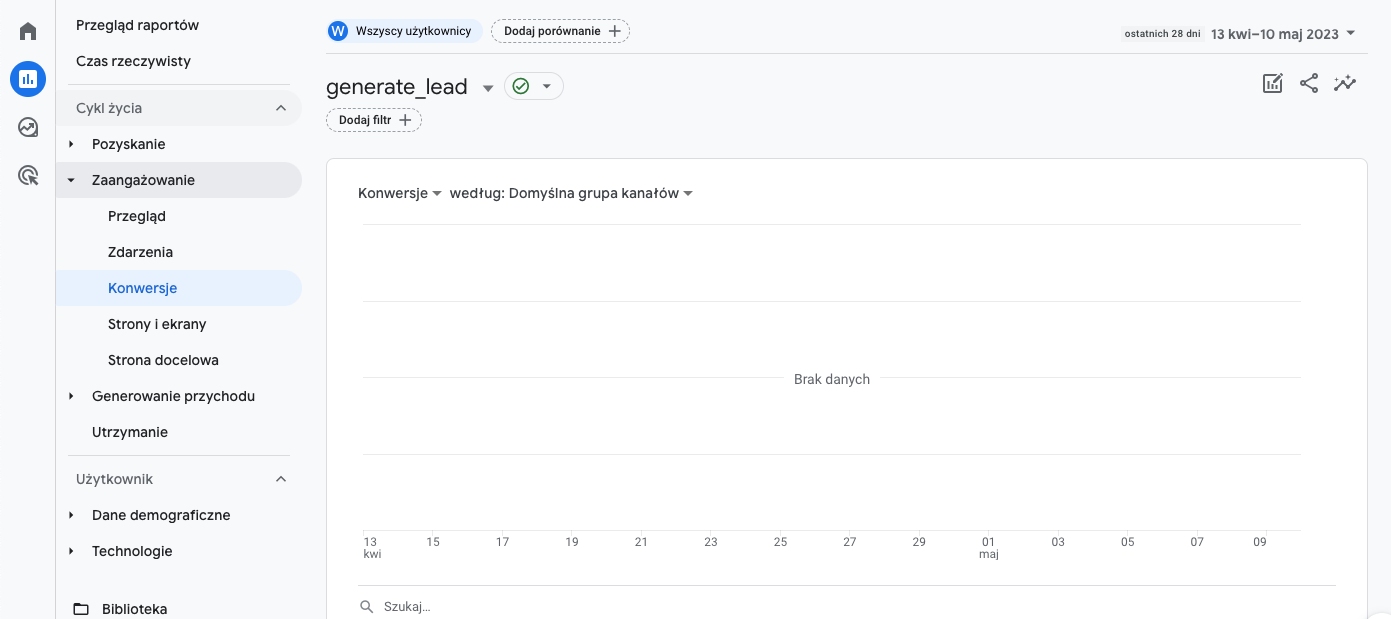The width and height of the screenshot is (1391, 619).
Task: Open the Home icon in left rail
Action: coord(28,31)
